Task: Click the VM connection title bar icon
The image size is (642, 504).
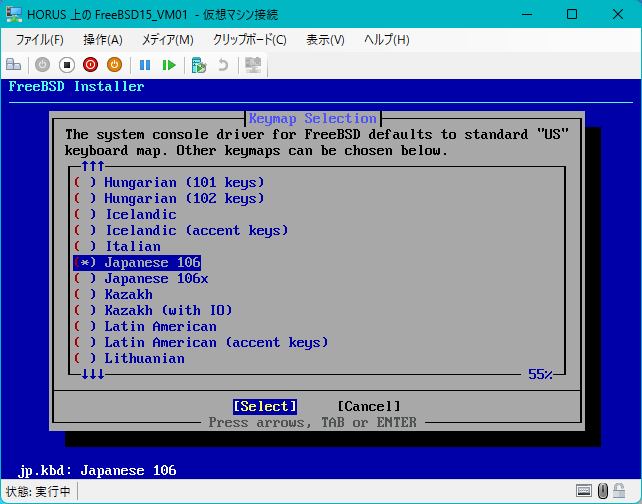Action: (x=14, y=14)
